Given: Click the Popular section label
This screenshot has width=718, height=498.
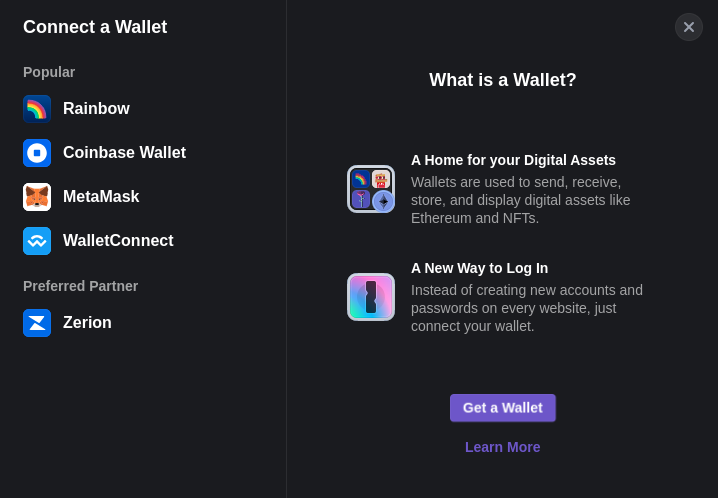Looking at the screenshot, I should point(49,72).
